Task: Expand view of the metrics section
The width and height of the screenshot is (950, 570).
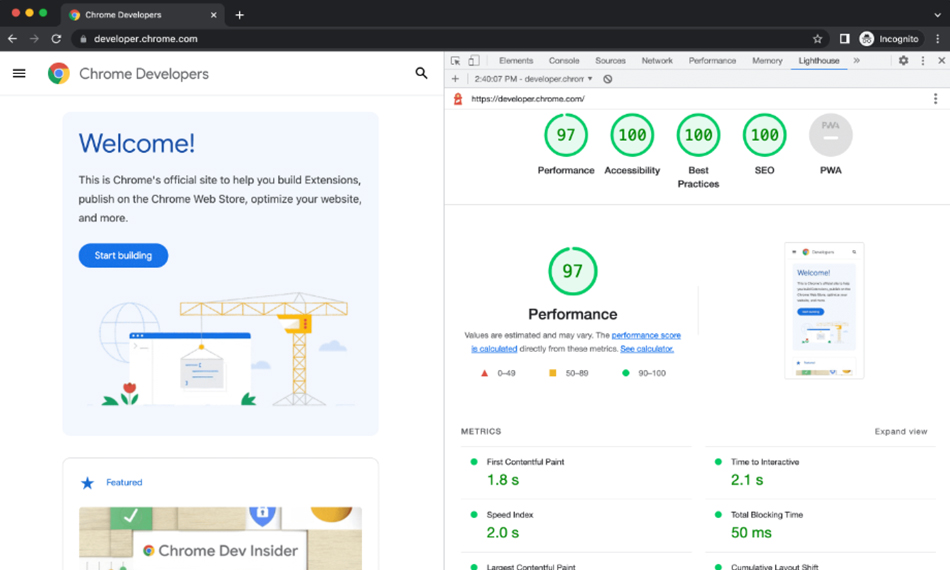Action: point(900,431)
